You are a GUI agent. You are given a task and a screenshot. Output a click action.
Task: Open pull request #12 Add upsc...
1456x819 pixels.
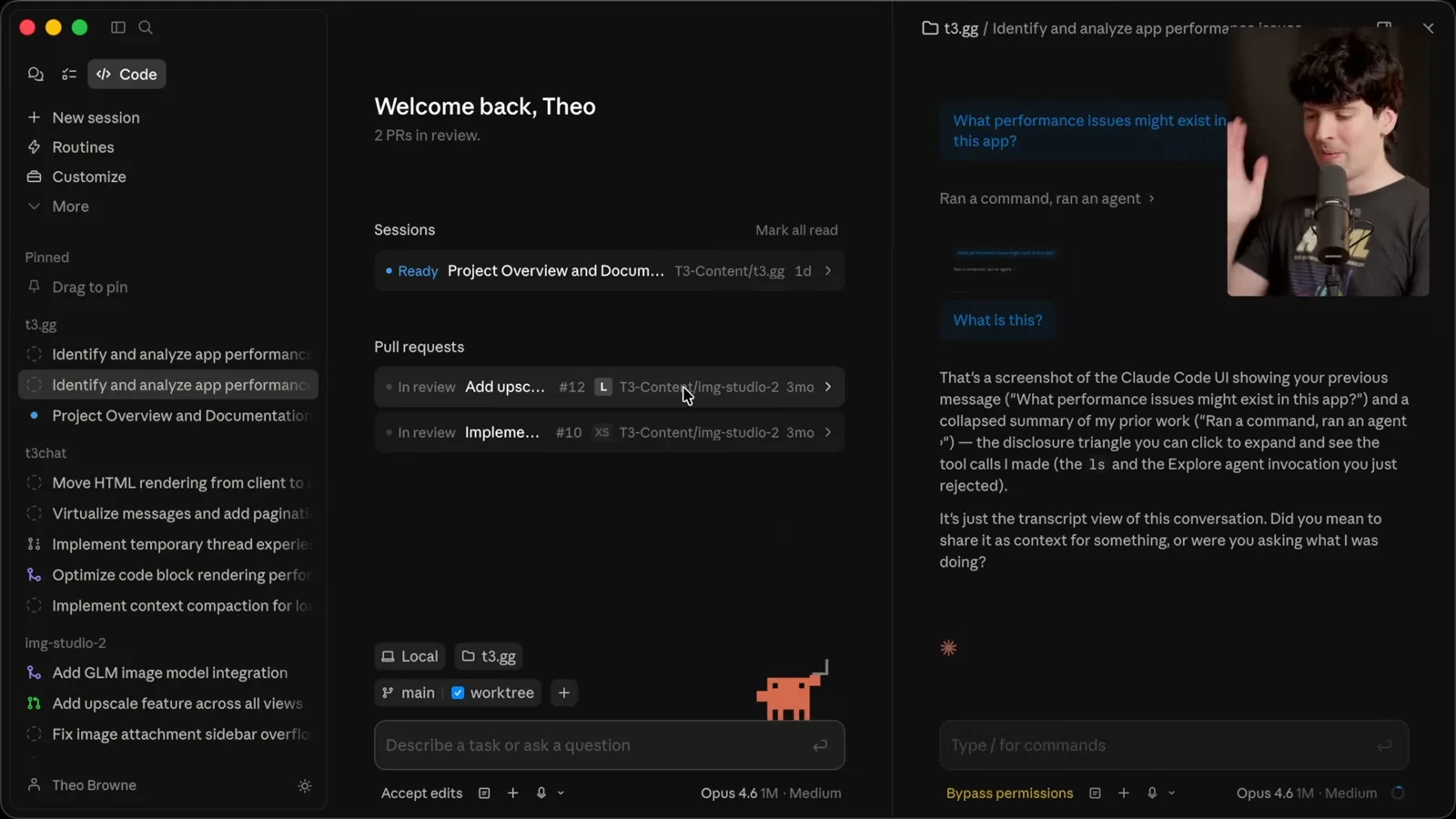point(609,387)
